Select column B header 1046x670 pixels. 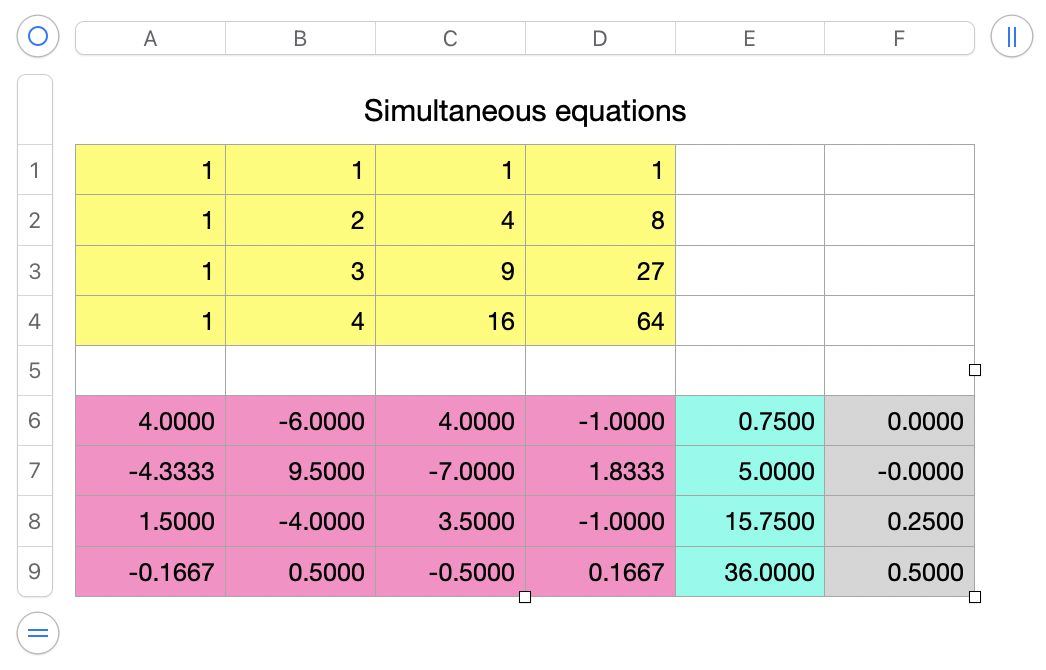[300, 38]
